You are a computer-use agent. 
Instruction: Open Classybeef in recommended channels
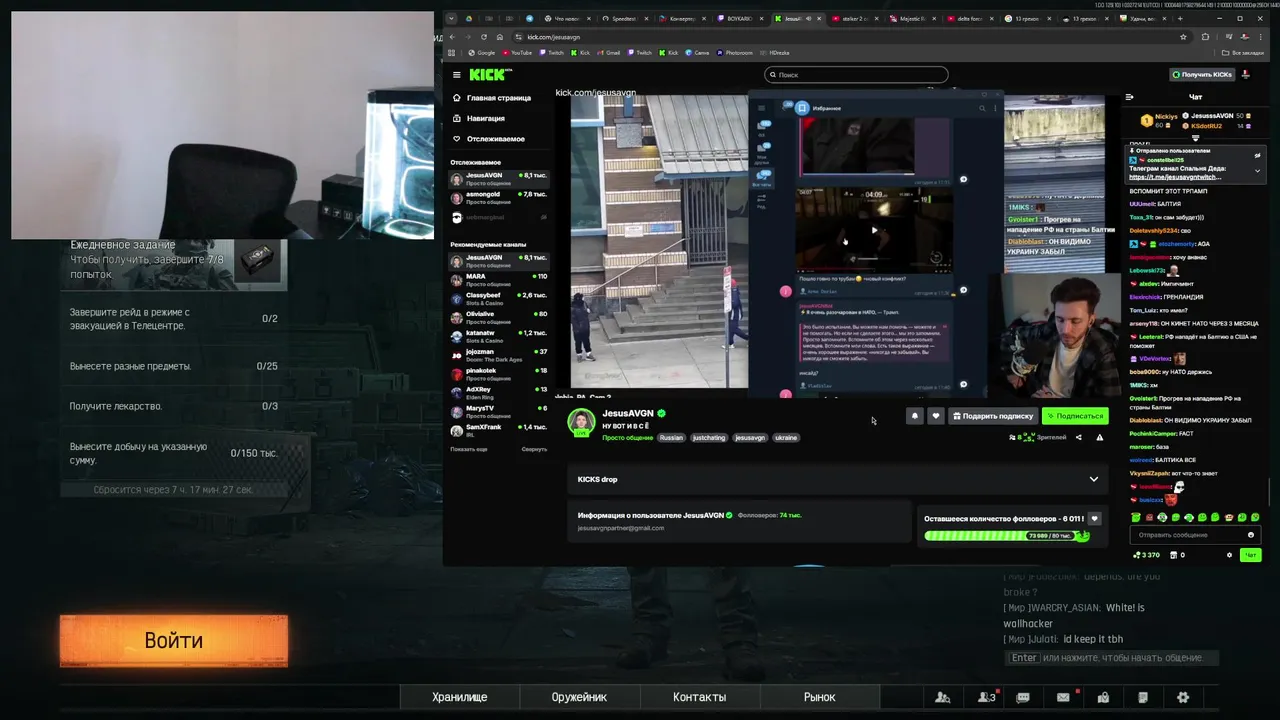[x=498, y=298]
